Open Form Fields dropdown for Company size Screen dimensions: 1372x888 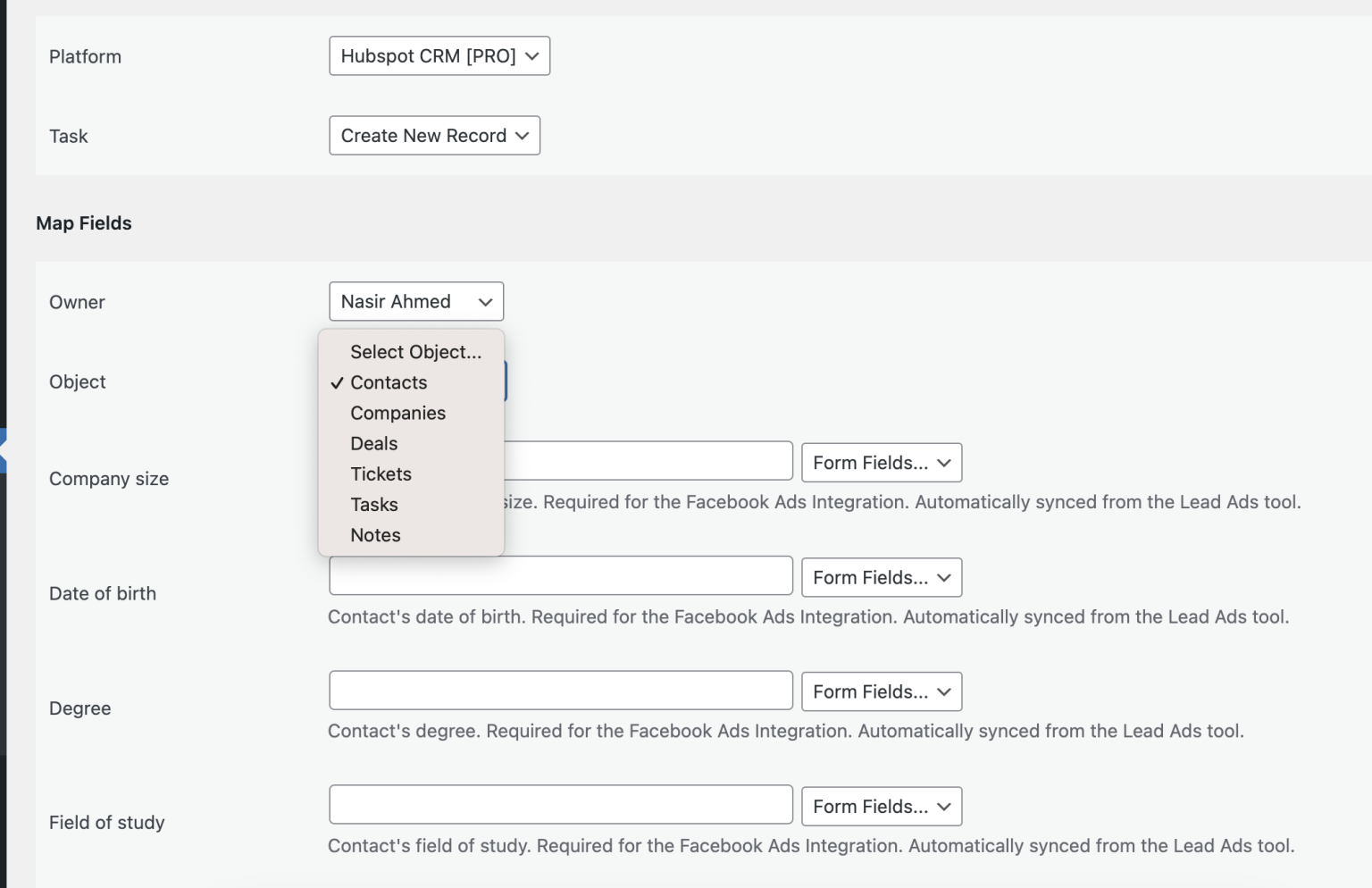coord(881,463)
